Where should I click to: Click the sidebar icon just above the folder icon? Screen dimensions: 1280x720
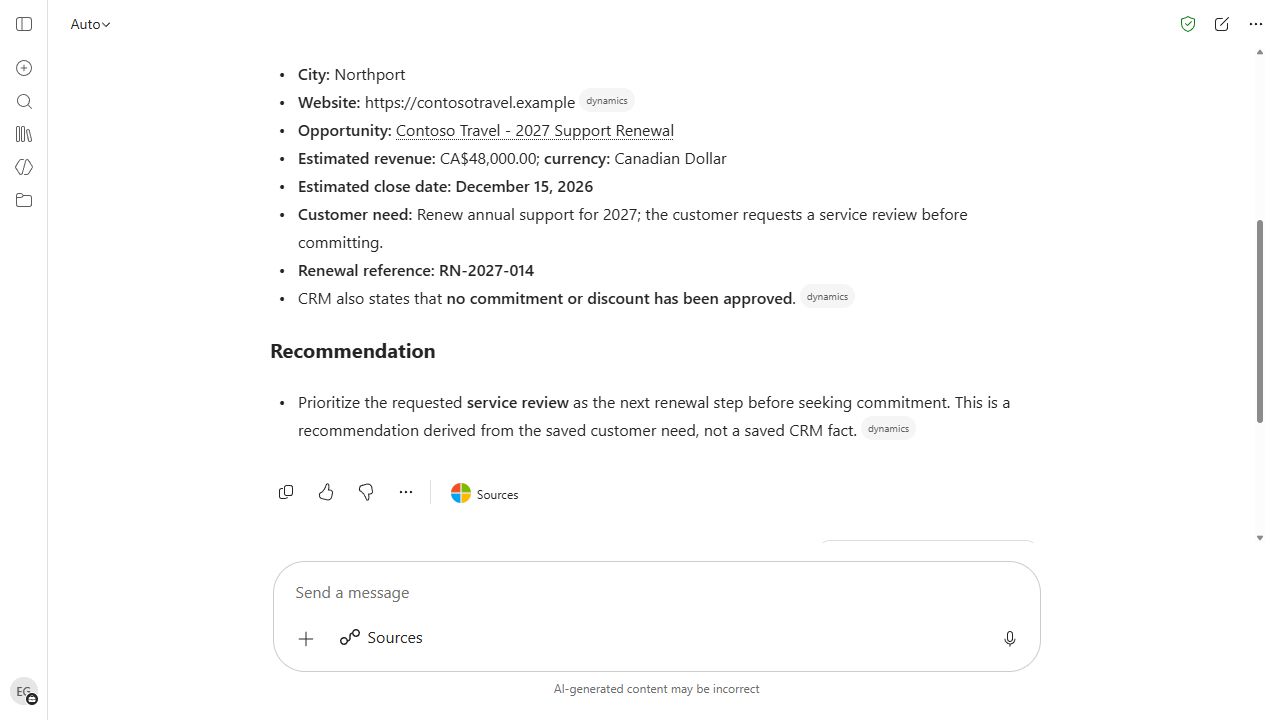click(x=24, y=167)
